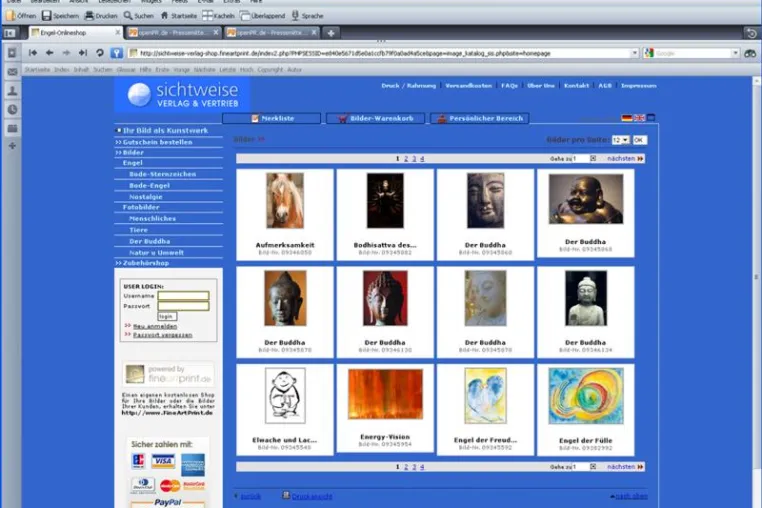This screenshot has height=508, width=762.
Task: Click the contacts person icon in sidebar
Action: tap(13, 90)
